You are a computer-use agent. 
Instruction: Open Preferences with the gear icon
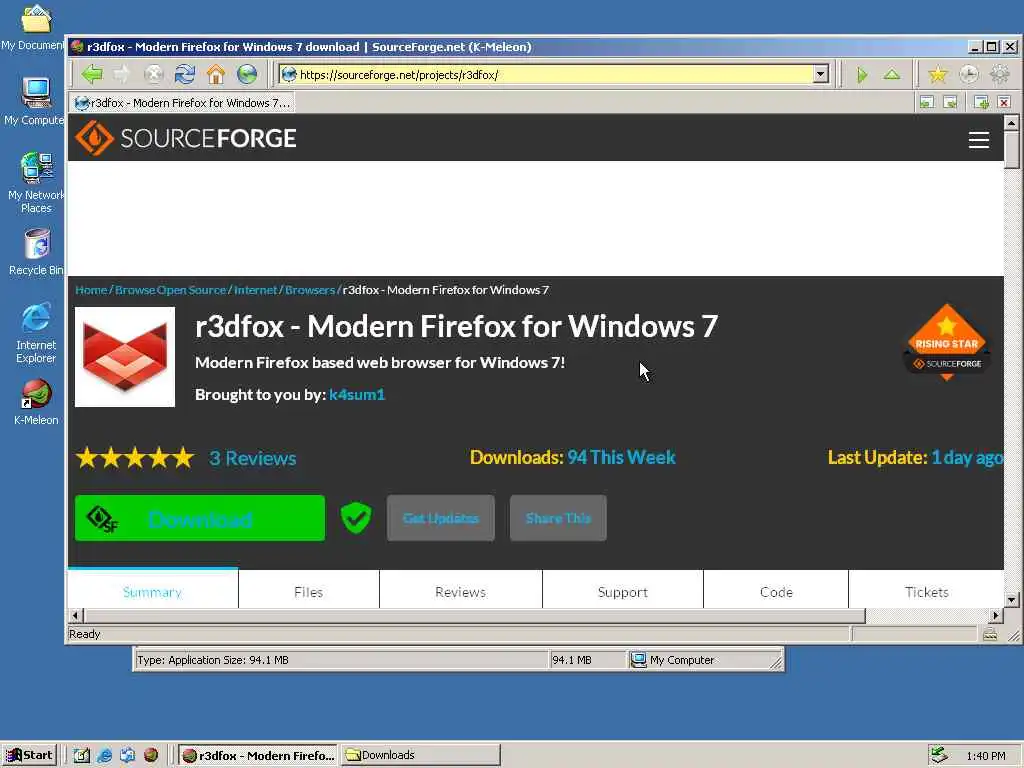point(1000,75)
